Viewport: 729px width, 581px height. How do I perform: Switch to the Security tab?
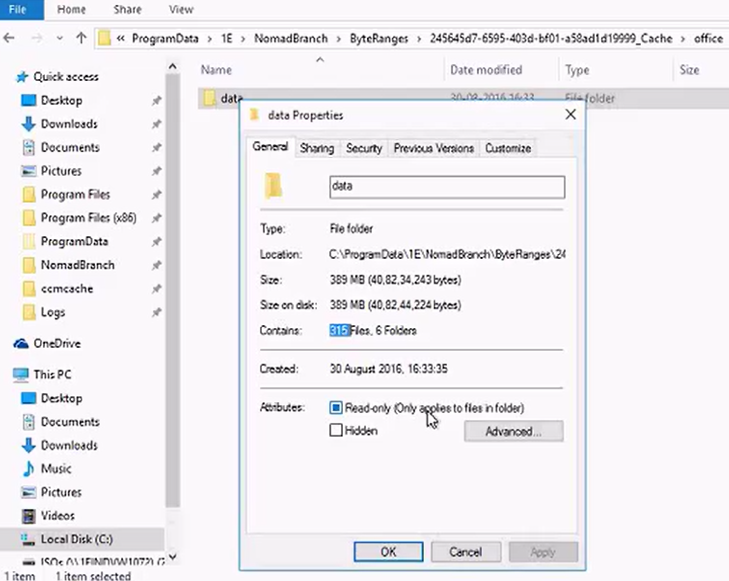pos(363,148)
